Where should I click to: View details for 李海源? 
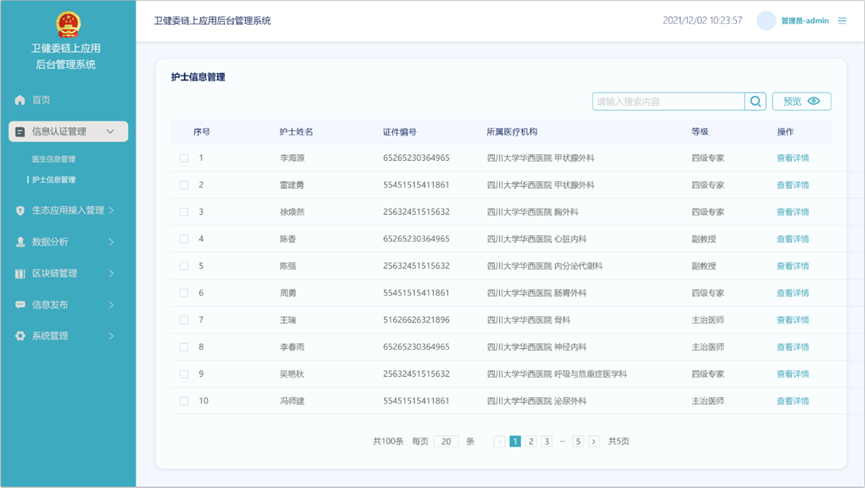(x=793, y=158)
